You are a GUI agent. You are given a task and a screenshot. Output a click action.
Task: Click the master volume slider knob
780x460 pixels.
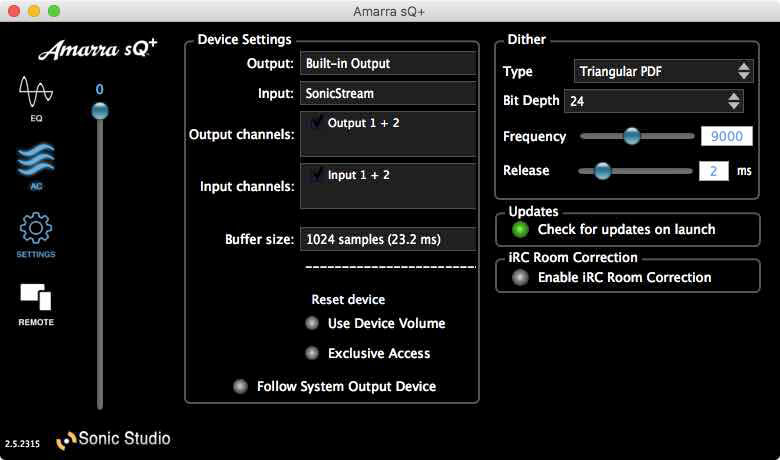click(x=100, y=110)
